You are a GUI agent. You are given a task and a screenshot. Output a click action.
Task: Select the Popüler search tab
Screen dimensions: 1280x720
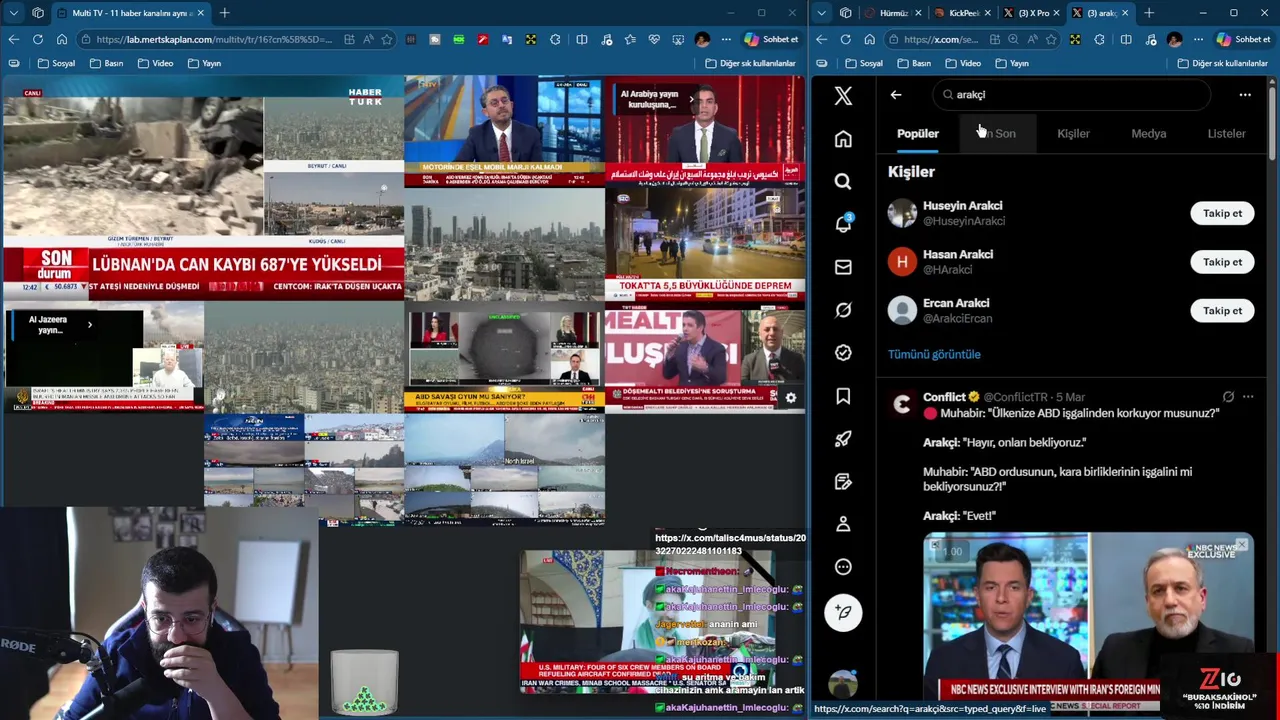click(917, 133)
